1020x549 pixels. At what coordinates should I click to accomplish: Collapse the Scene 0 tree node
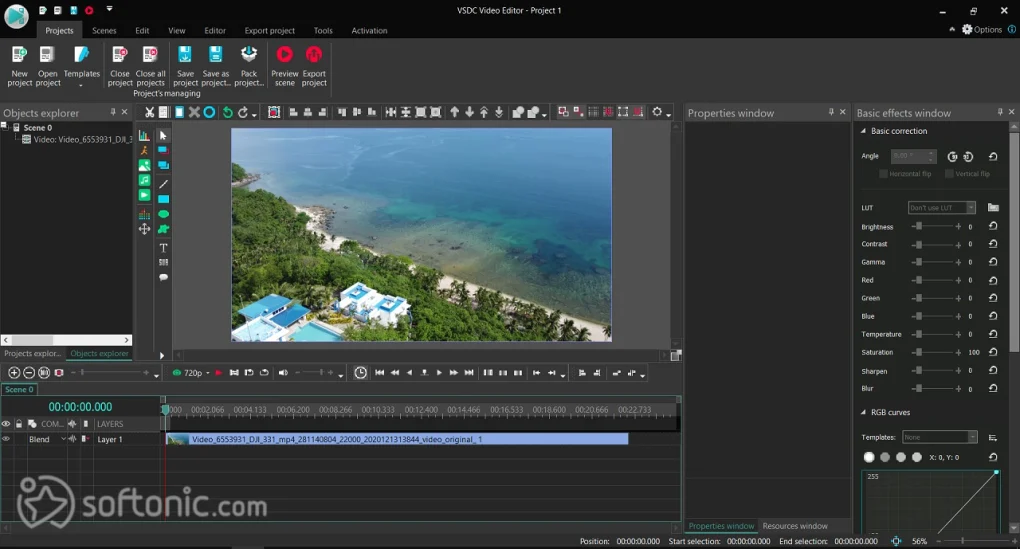click(5, 127)
